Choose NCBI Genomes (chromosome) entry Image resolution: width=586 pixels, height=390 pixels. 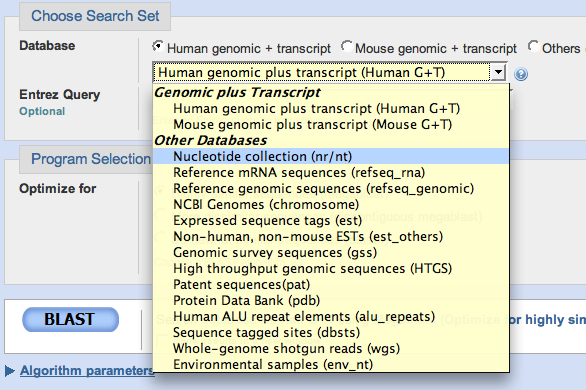click(x=331, y=204)
